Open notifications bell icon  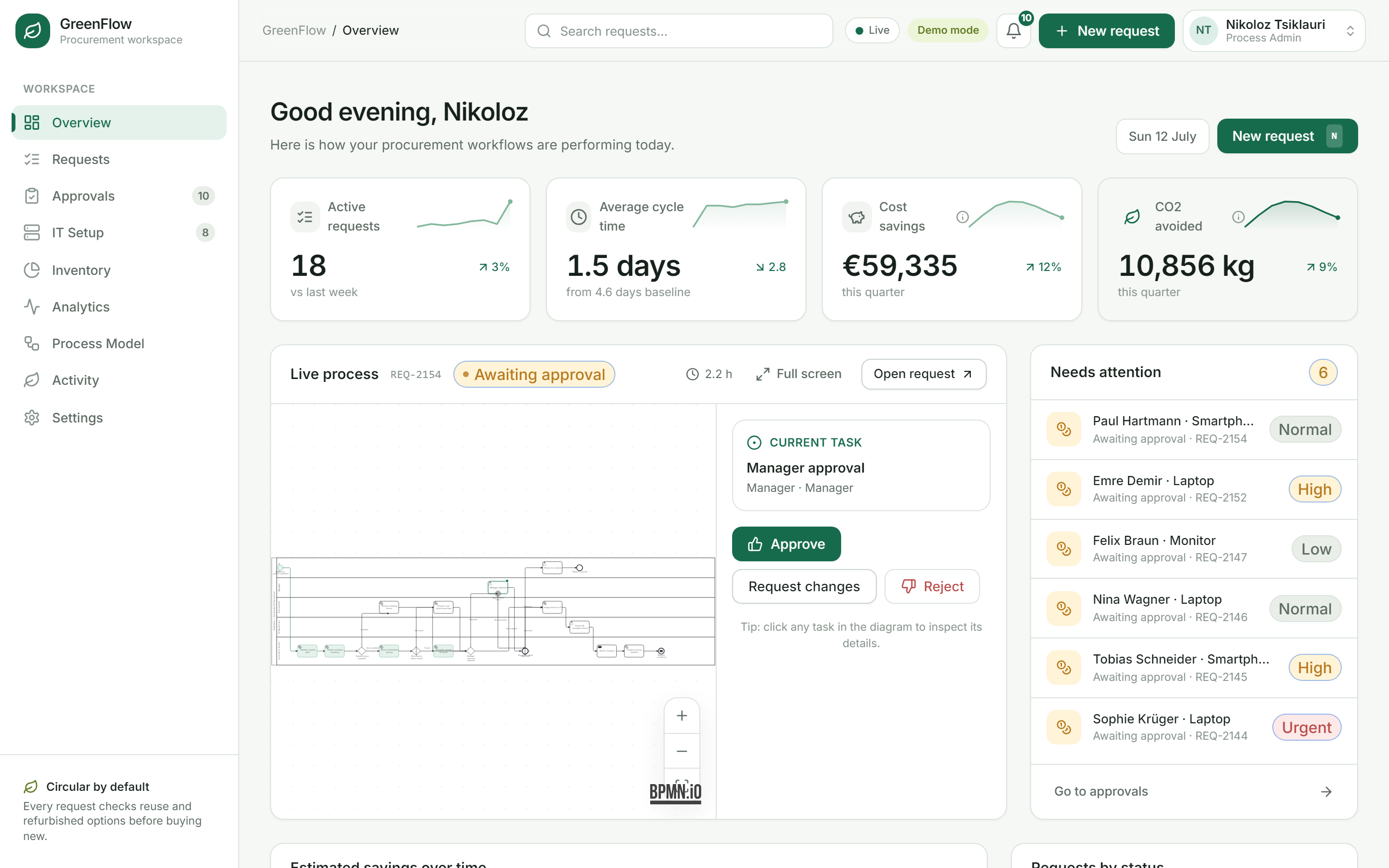click(x=1014, y=30)
